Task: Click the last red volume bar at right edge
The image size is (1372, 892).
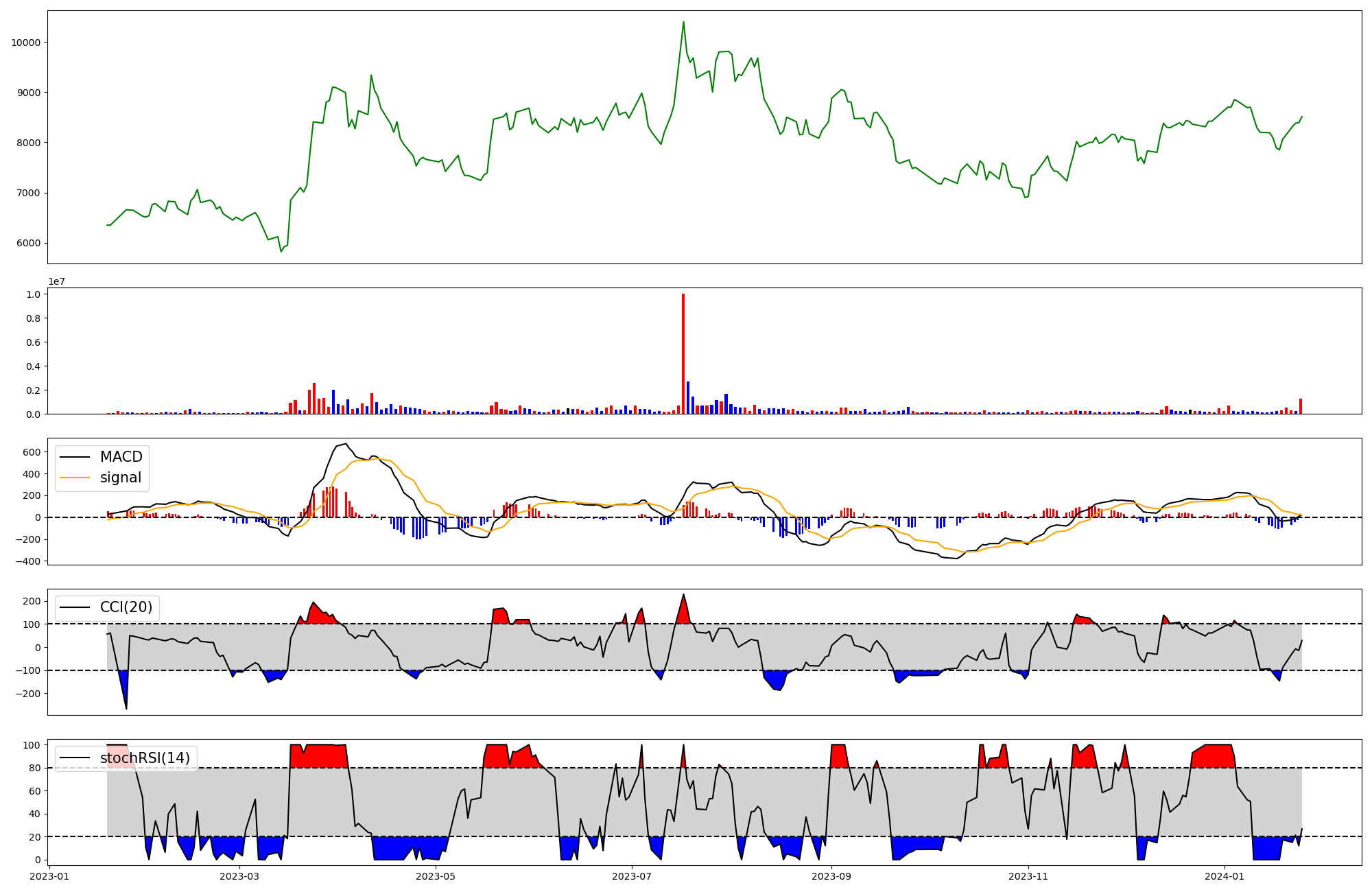Action: coord(1300,406)
